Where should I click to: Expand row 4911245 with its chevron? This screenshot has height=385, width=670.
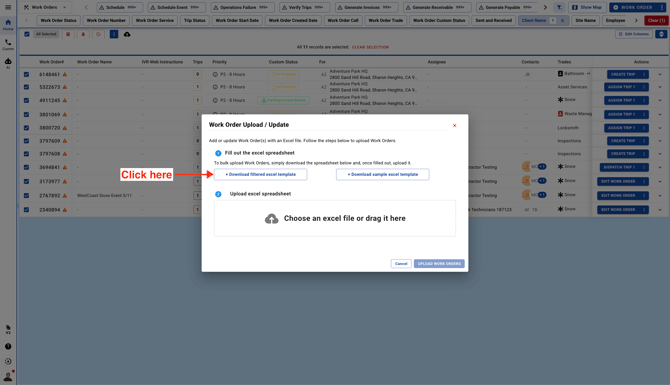point(660,100)
